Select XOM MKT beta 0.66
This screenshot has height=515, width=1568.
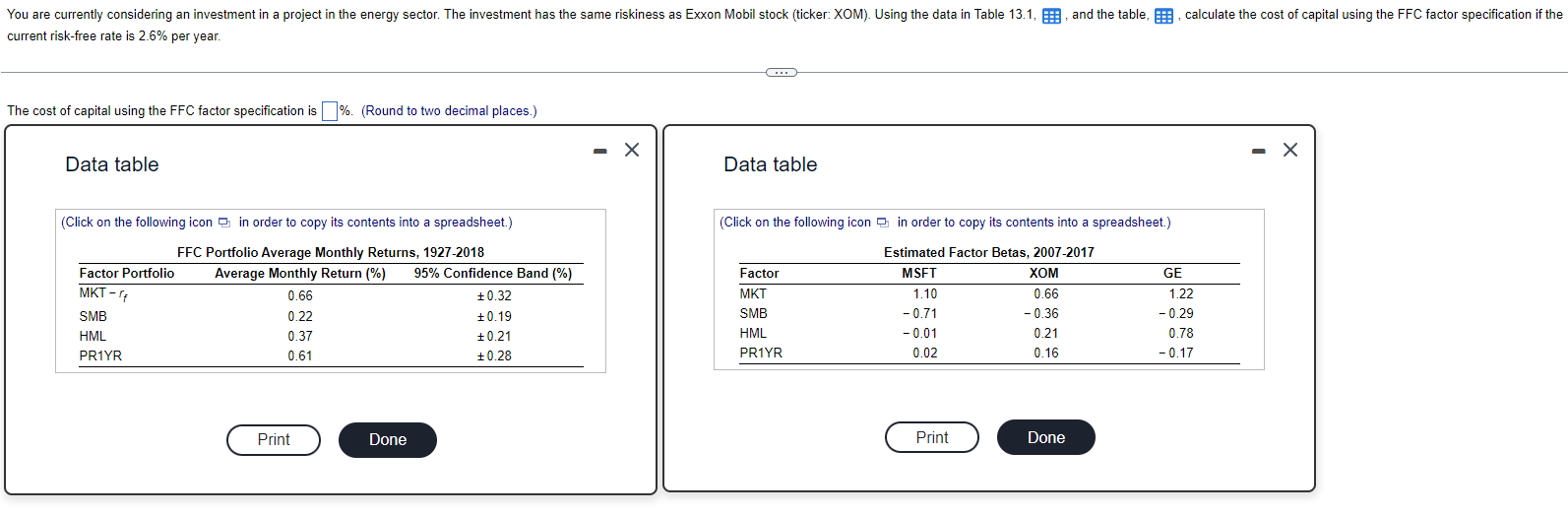[1046, 293]
